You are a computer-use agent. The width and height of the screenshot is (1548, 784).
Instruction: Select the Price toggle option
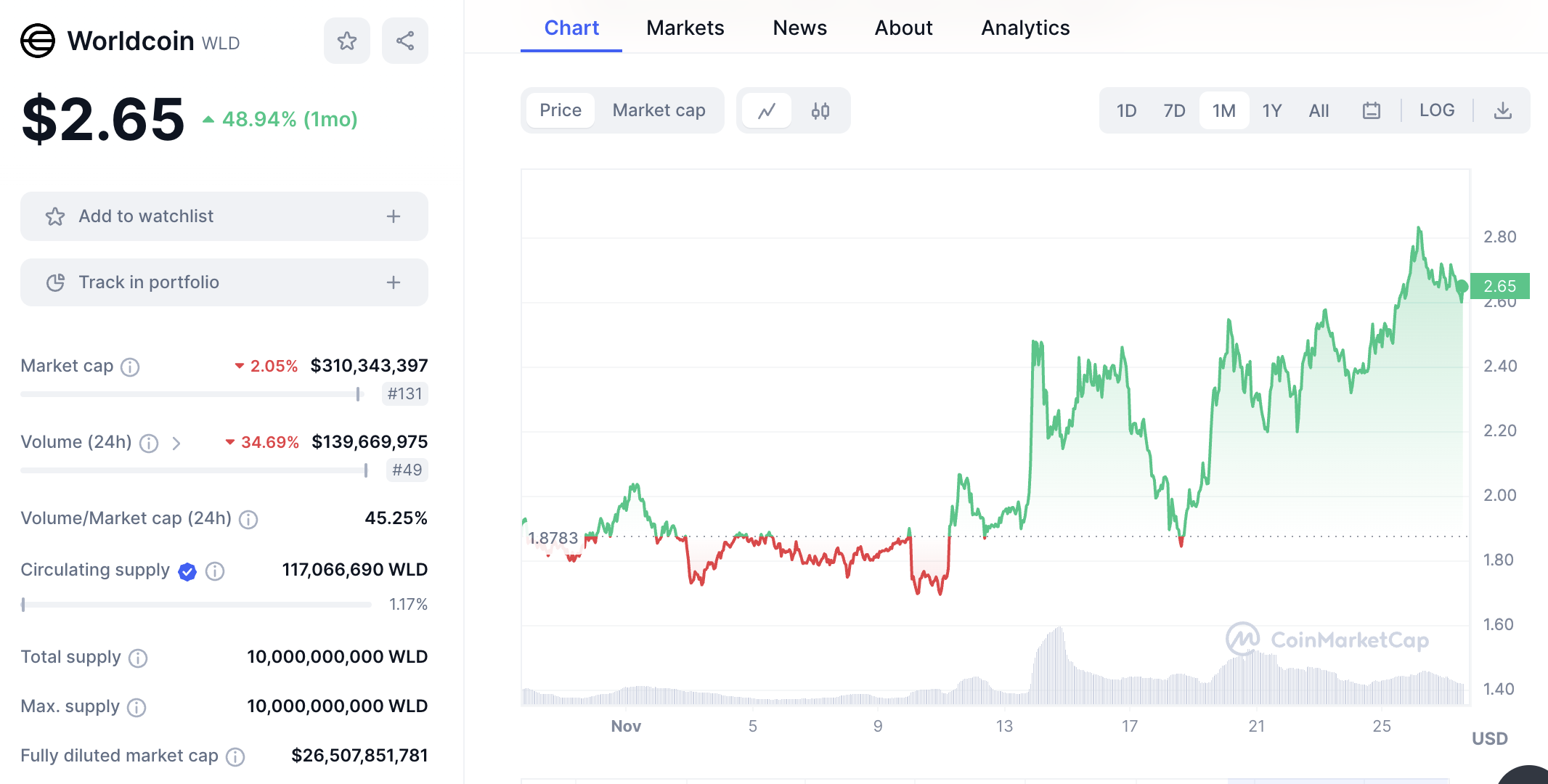point(560,110)
